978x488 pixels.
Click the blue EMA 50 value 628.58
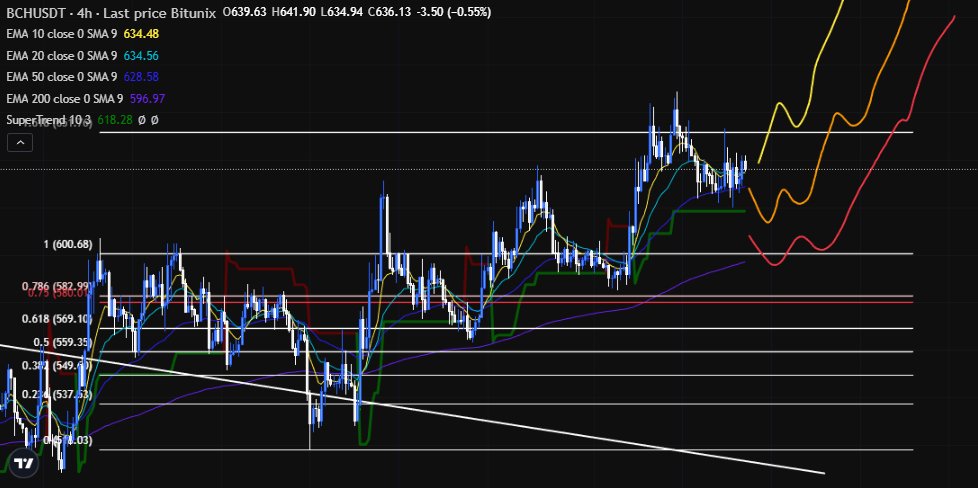(141, 77)
